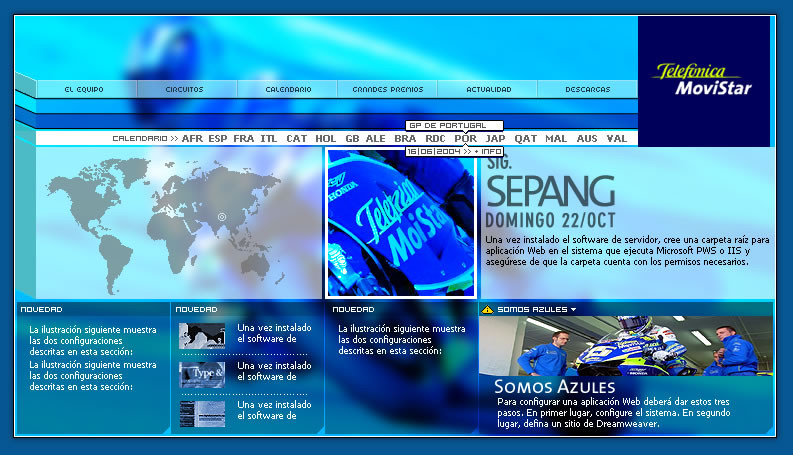Click the second left Novedad paragraph
Viewport: 793px width, 455px height.
tap(93, 376)
